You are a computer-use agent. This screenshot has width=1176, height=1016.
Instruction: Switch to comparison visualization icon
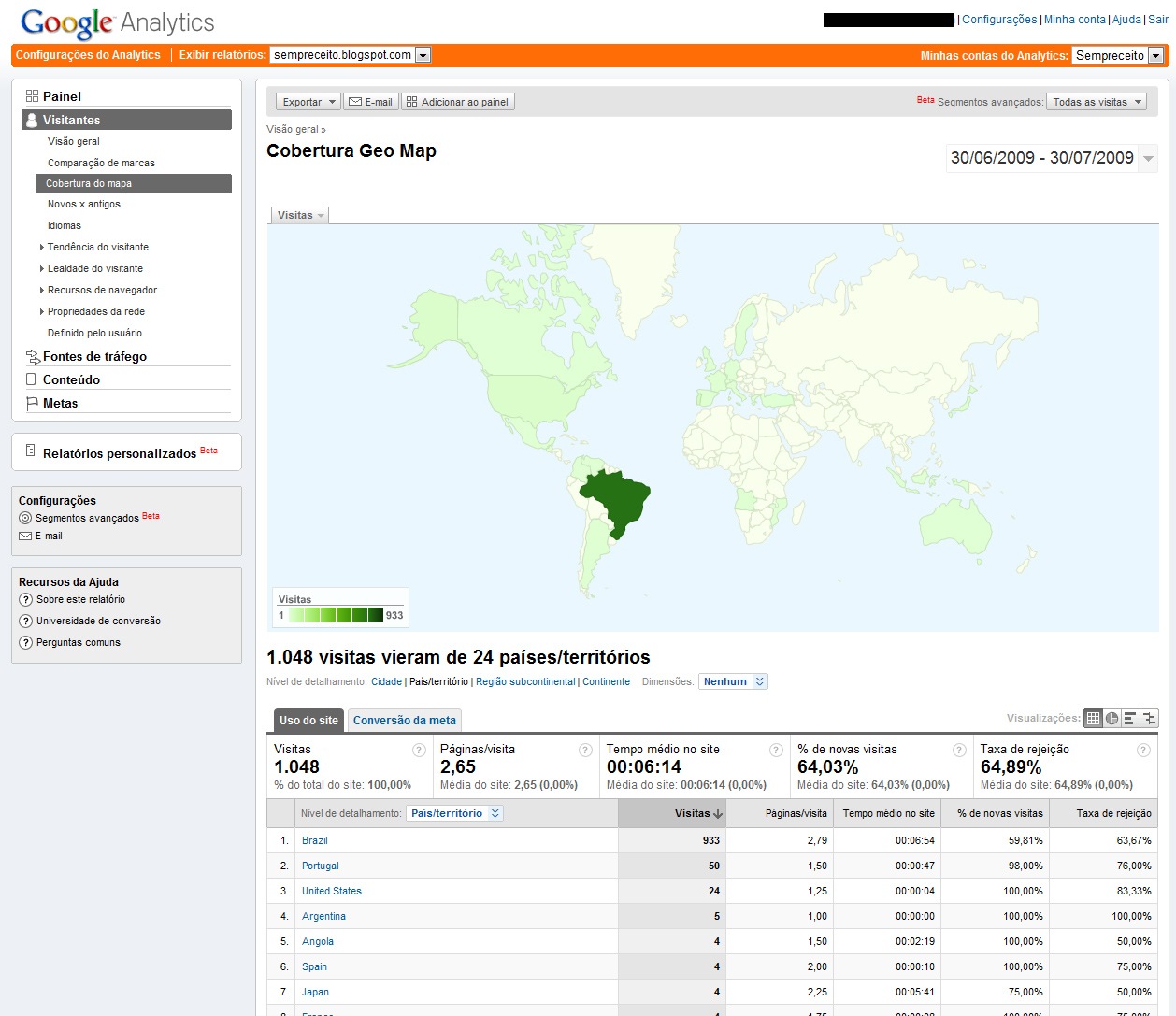click(x=1149, y=718)
